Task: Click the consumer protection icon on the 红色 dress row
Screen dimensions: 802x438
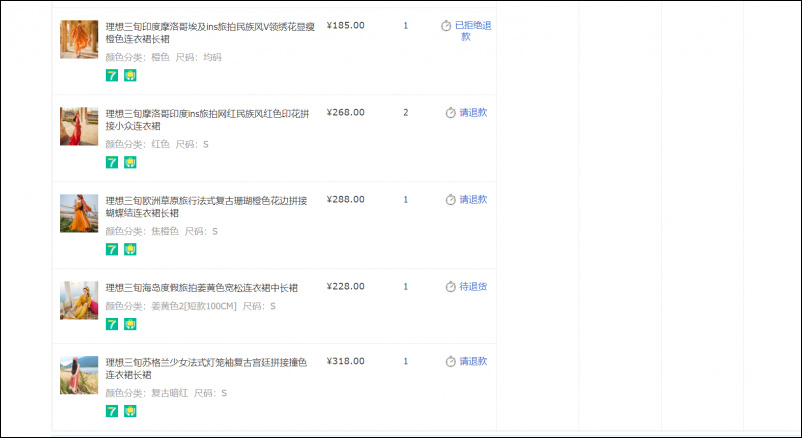Action: click(130, 163)
